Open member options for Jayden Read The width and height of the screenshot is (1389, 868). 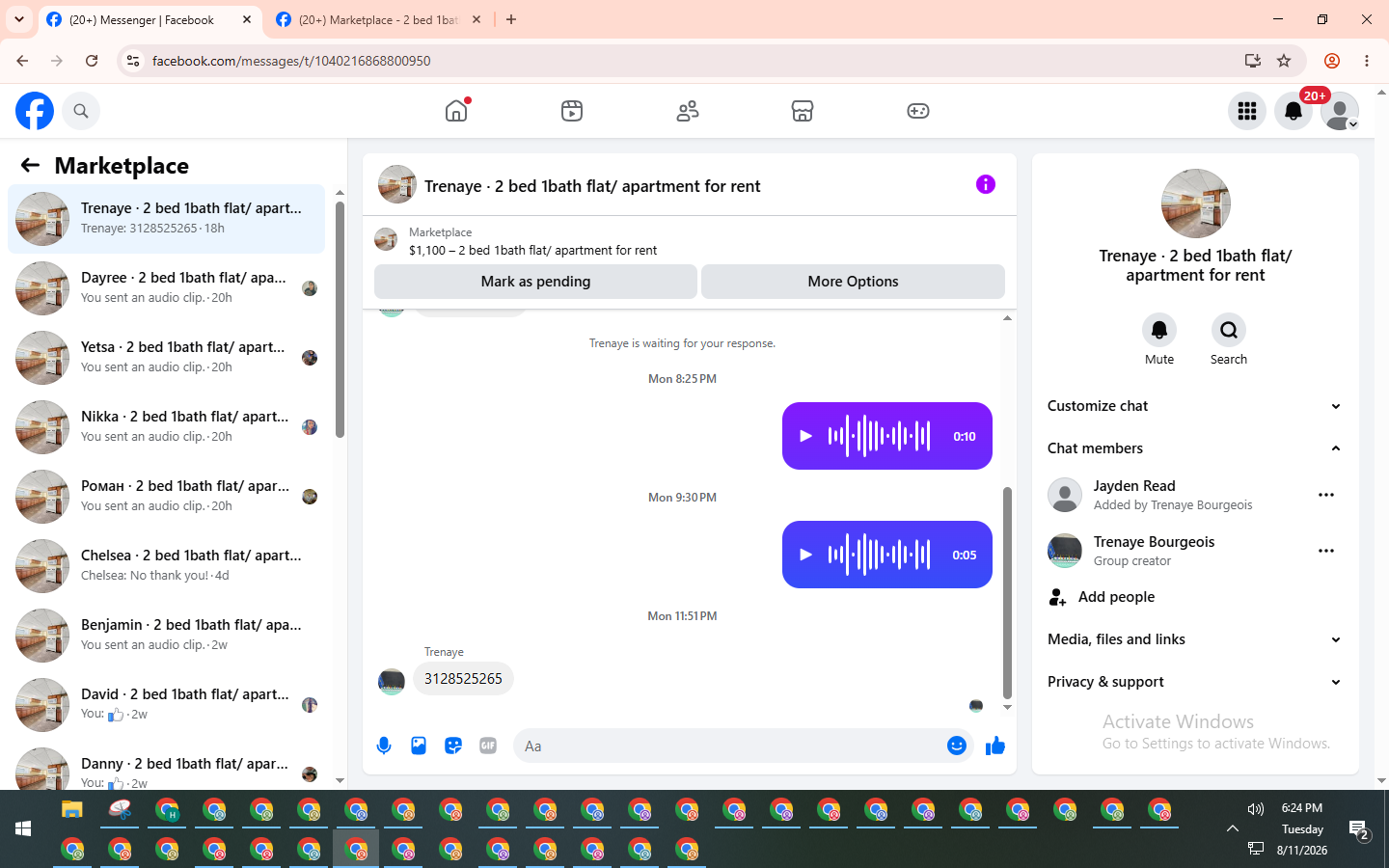[1326, 495]
